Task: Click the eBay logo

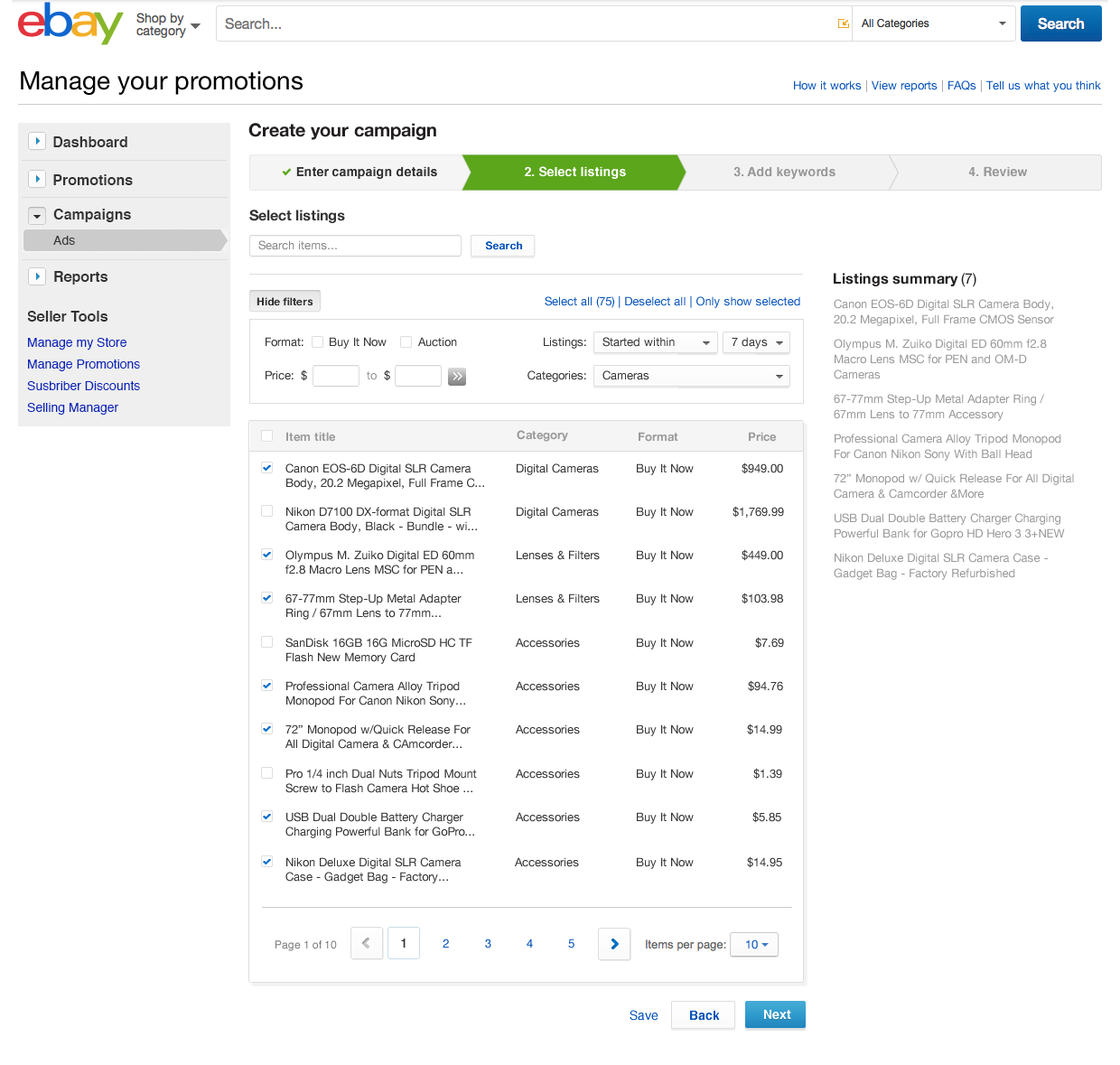Action: point(70,23)
